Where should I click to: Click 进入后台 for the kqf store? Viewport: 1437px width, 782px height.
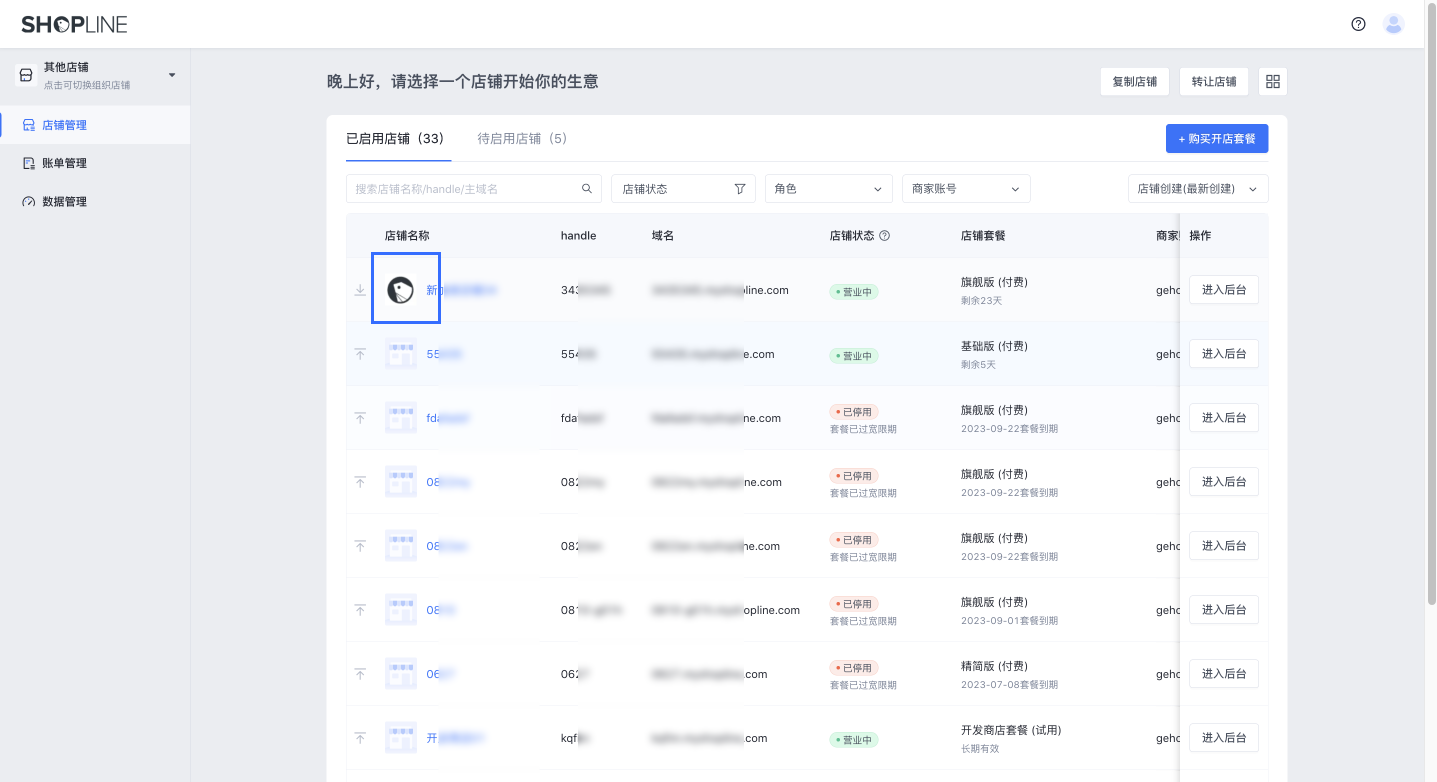click(x=1224, y=738)
